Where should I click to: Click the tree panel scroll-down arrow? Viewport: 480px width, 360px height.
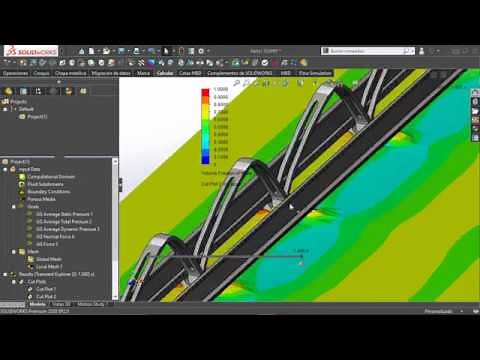115,296
